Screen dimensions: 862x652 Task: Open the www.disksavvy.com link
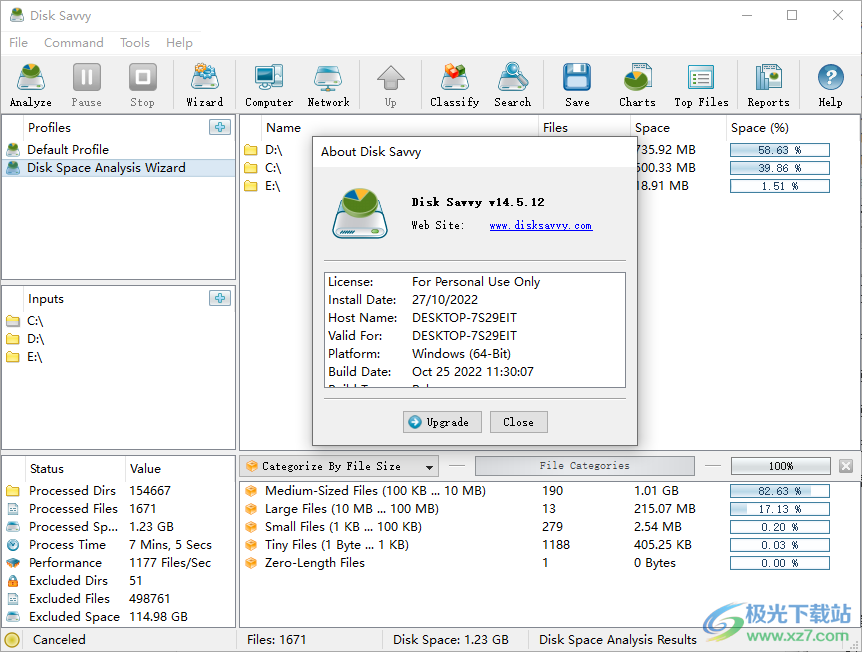pyautogui.click(x=541, y=225)
